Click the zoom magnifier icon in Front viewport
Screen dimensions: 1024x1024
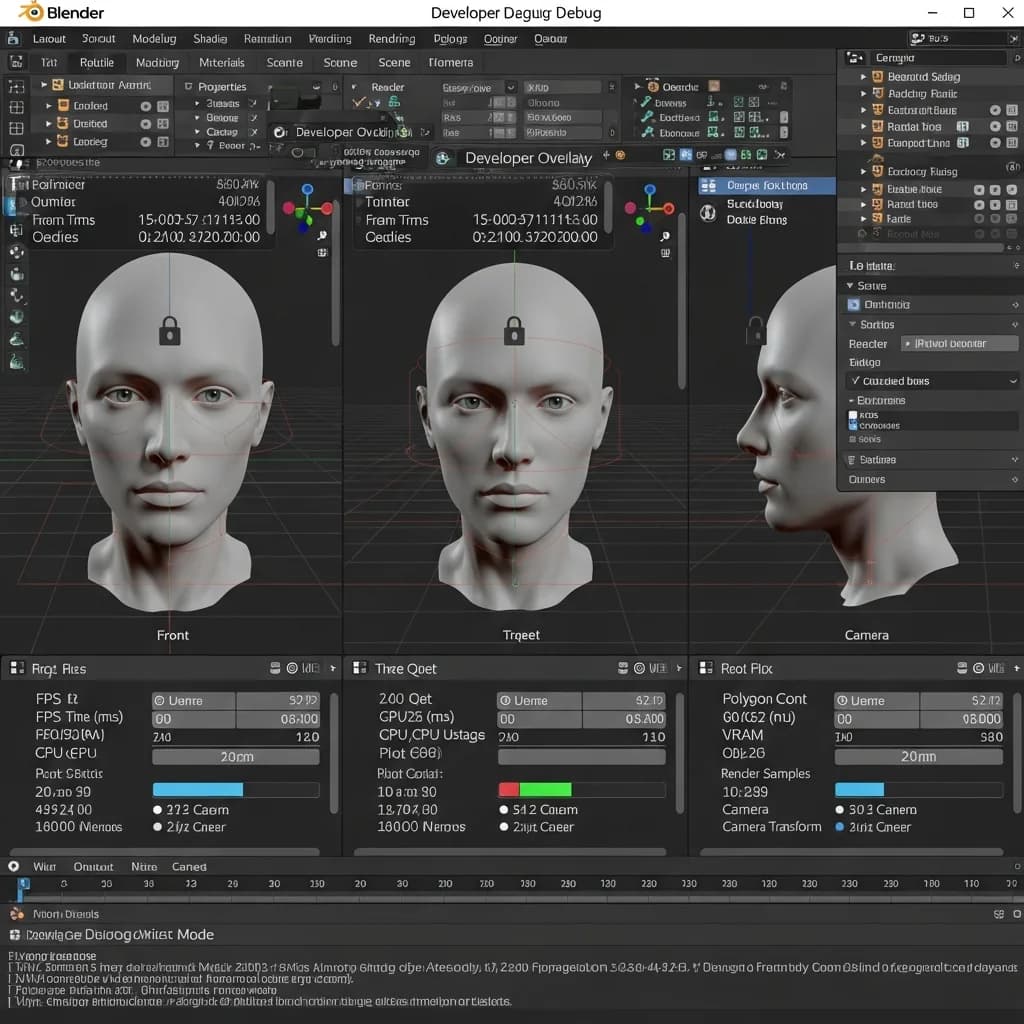click(322, 235)
